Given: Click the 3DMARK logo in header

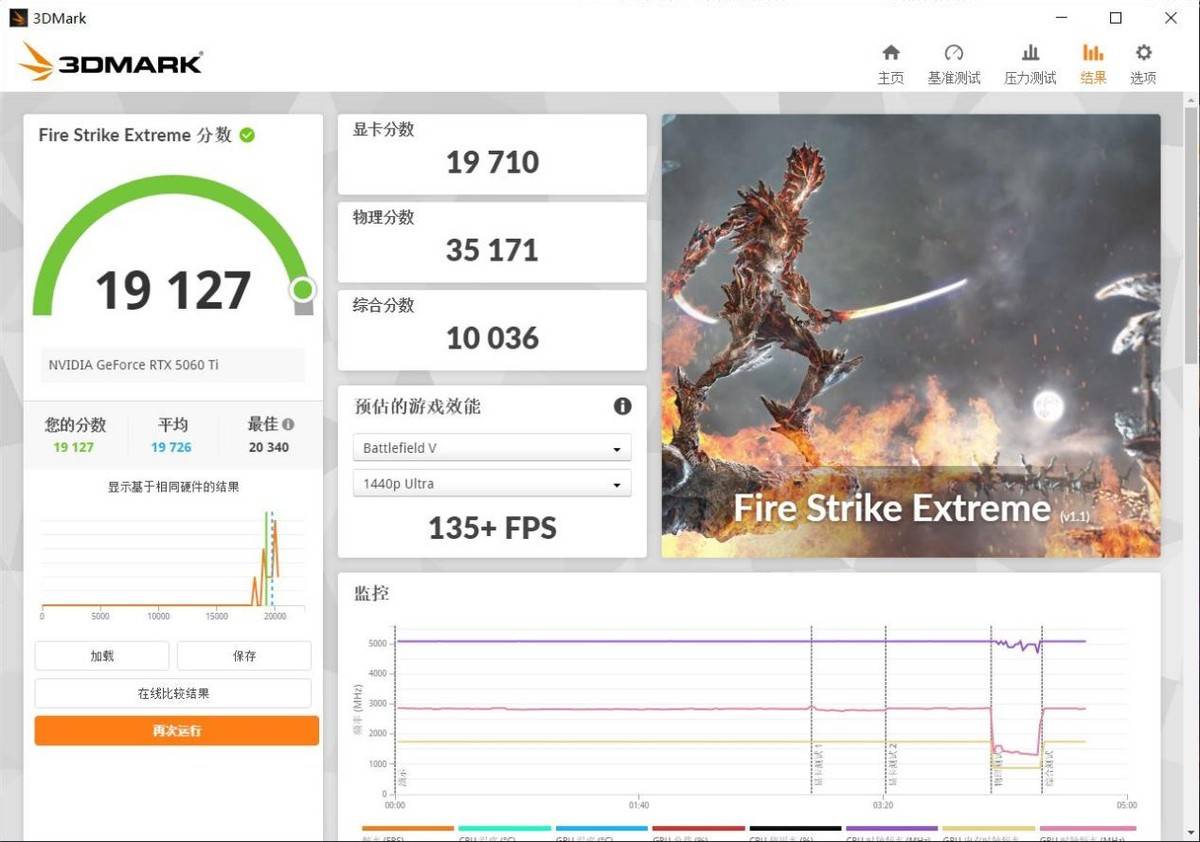Looking at the screenshot, I should tap(110, 63).
